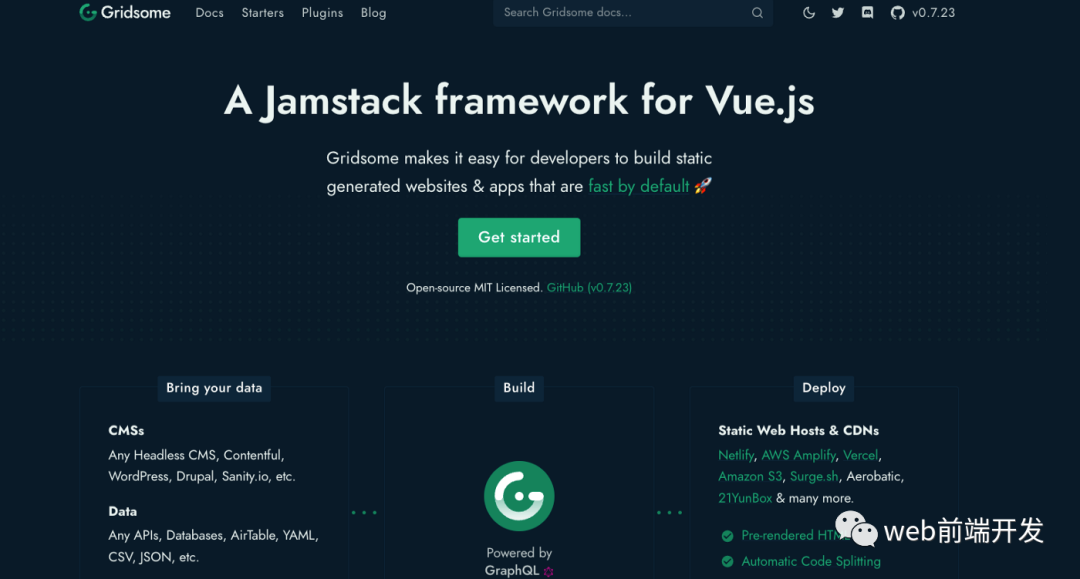The image size is (1080, 579).
Task: Open the Docs menu item
Action: (x=209, y=12)
